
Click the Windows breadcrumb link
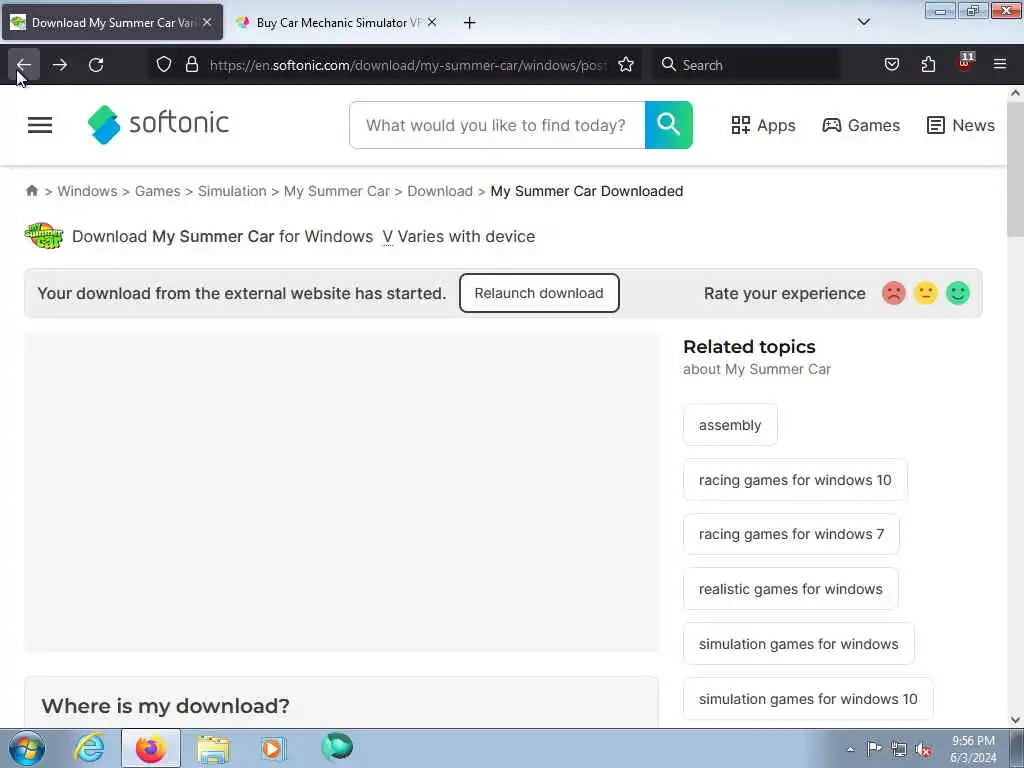pos(87,191)
